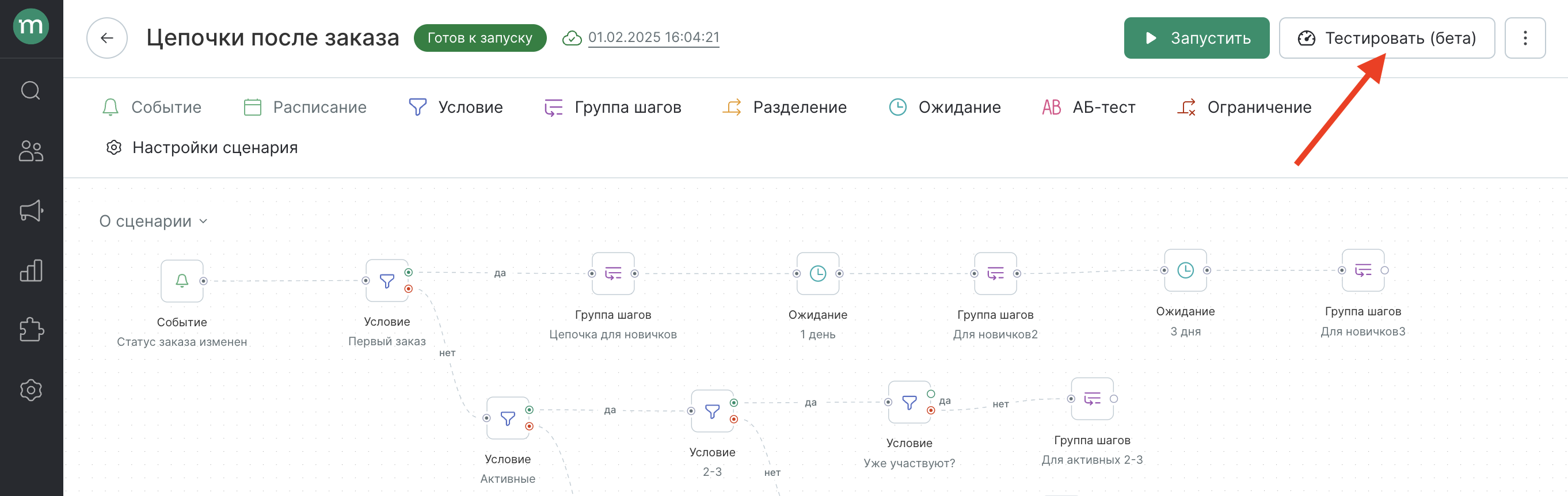Click the Запустить launch button
1568x496 pixels.
[1196, 39]
